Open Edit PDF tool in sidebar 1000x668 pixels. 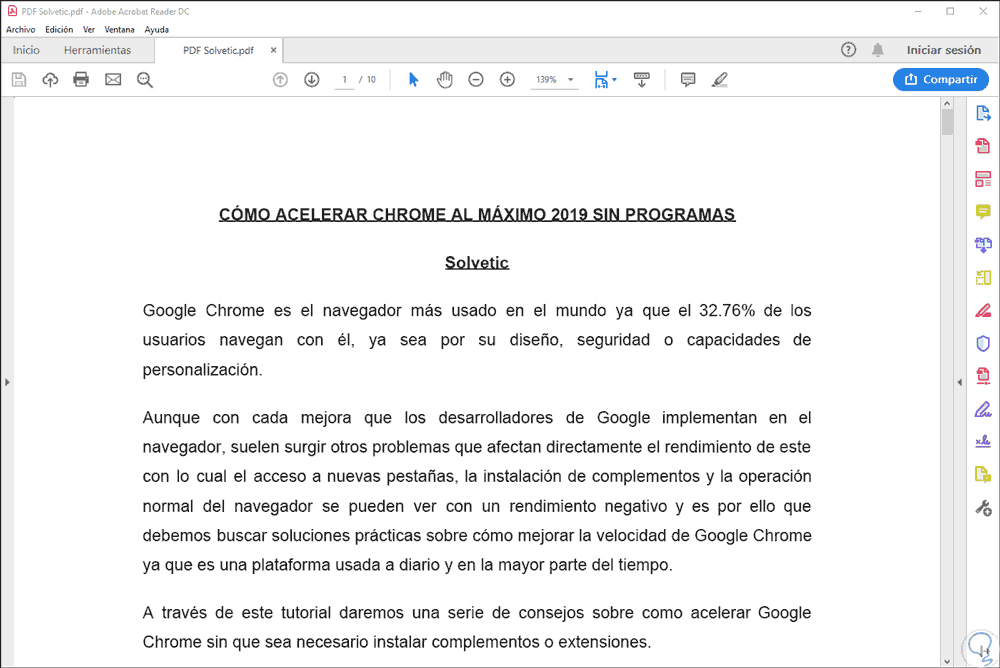pos(983,179)
